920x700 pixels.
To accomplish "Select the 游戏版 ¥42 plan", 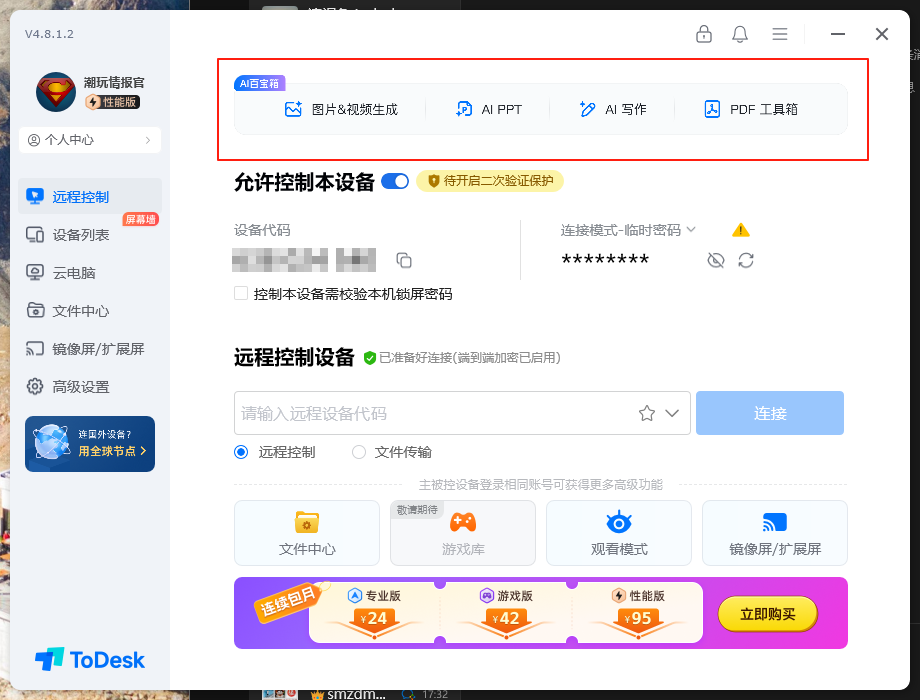I will pos(506,613).
